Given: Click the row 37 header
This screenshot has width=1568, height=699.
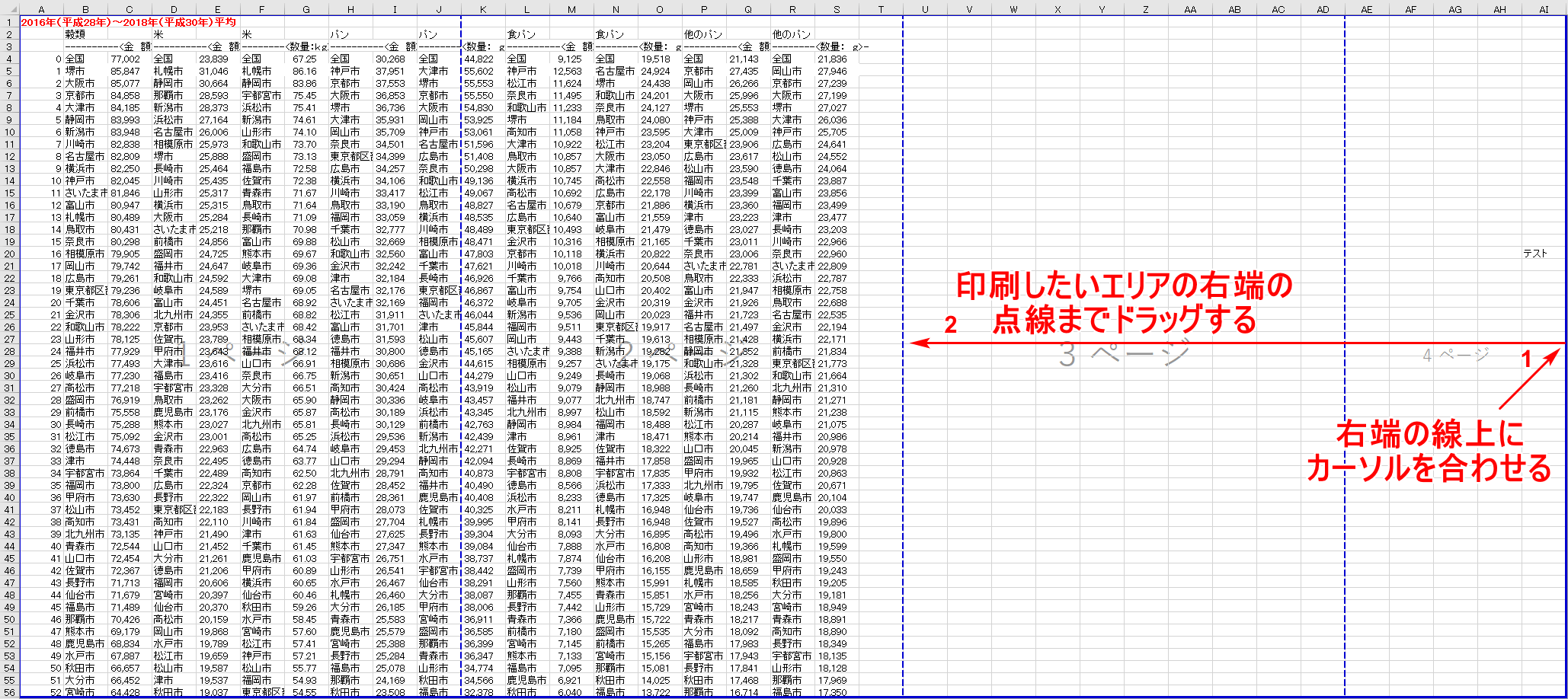Looking at the screenshot, I should click(9, 461).
